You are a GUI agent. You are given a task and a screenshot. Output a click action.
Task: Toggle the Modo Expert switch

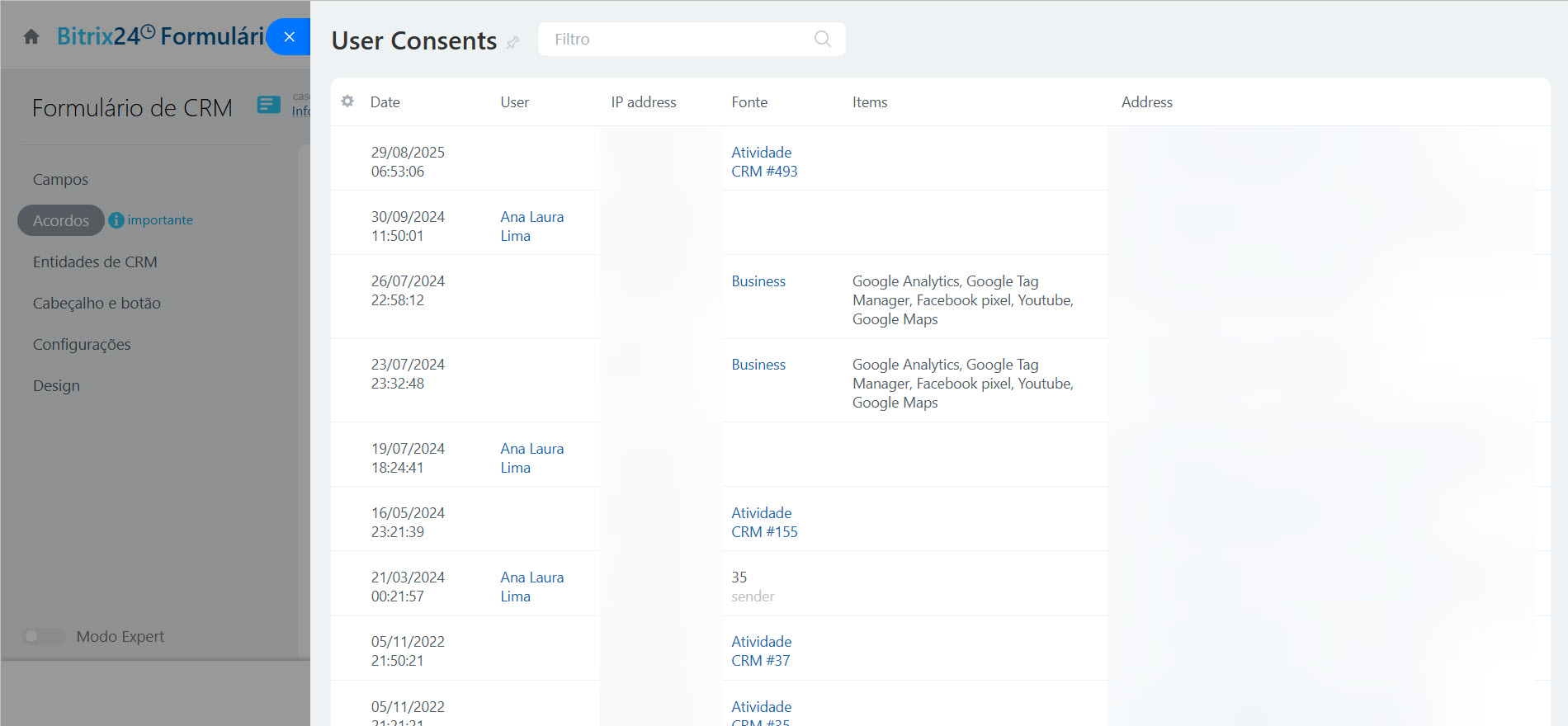click(x=43, y=636)
